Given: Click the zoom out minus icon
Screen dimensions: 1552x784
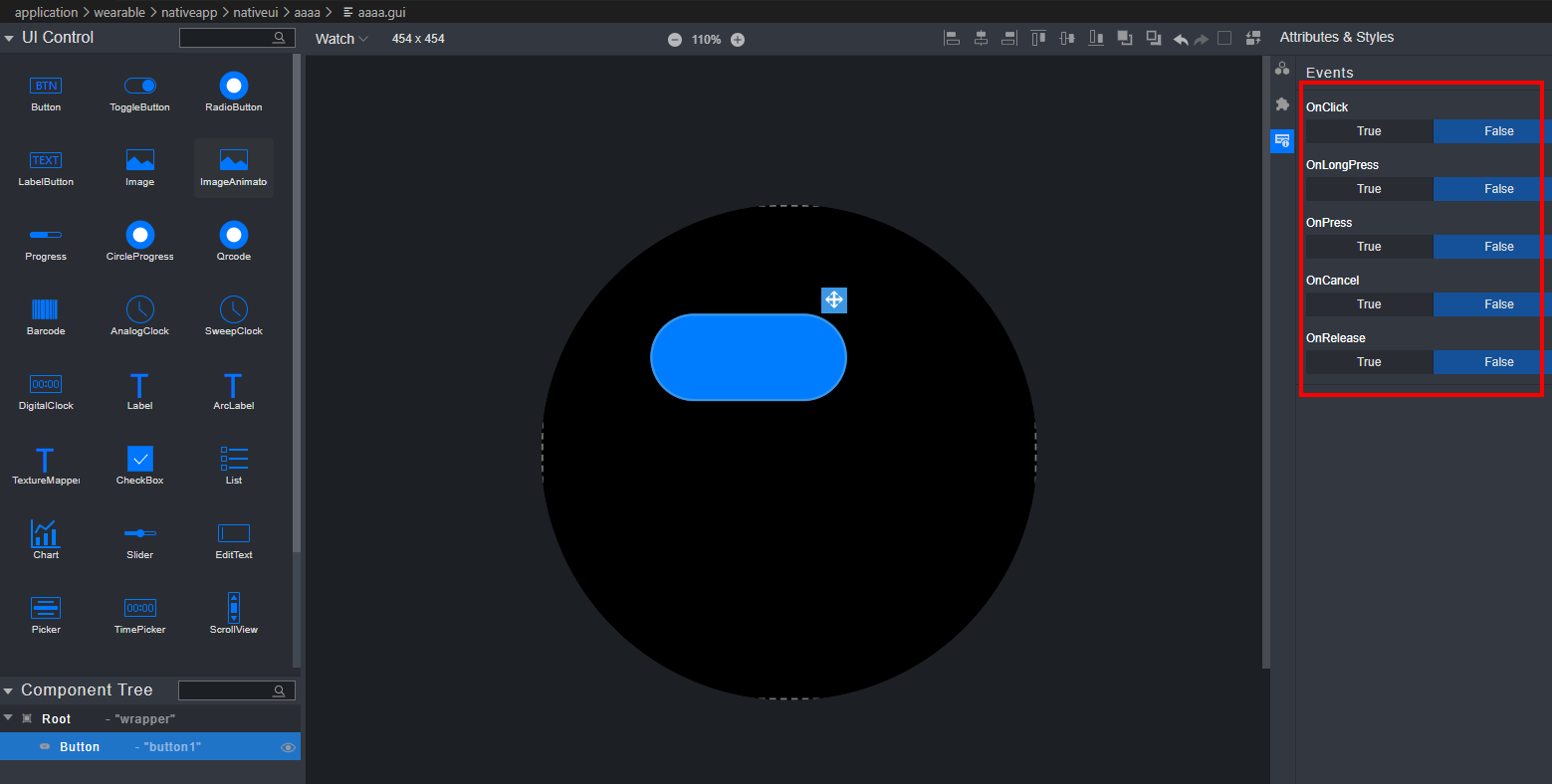Looking at the screenshot, I should (x=675, y=40).
